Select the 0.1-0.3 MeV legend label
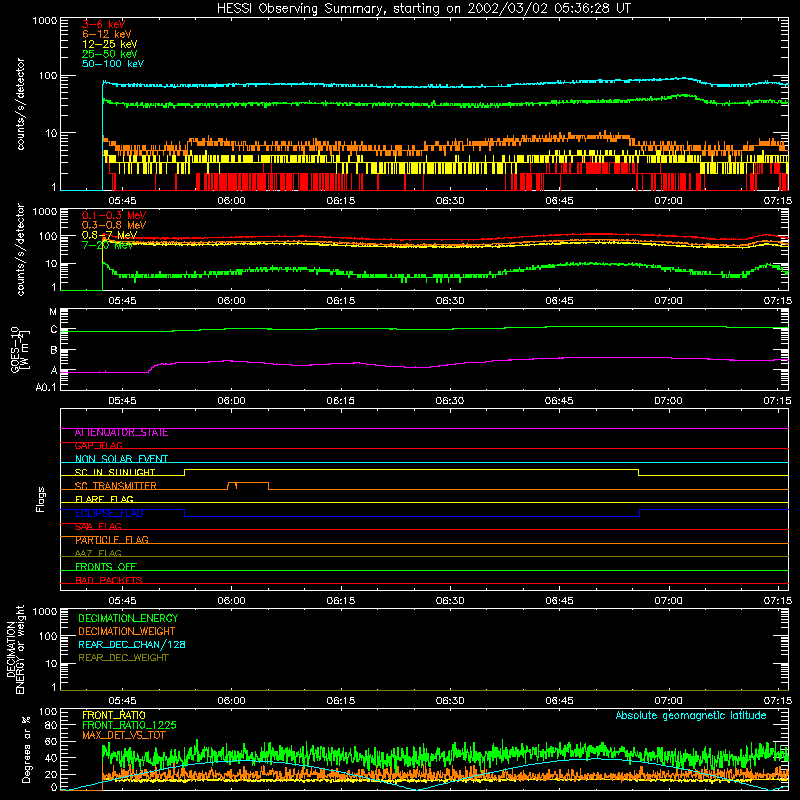 pyautogui.click(x=114, y=215)
